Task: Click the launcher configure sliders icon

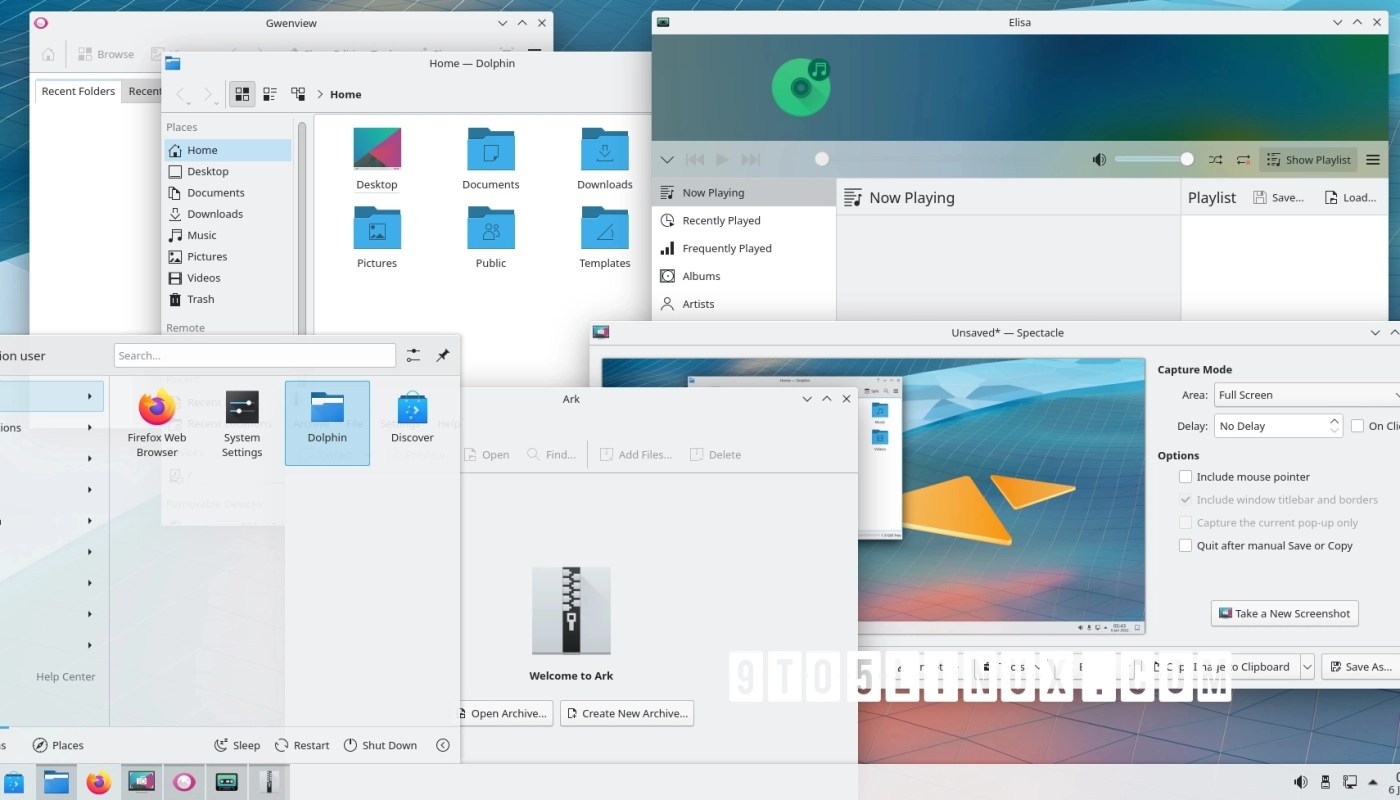Action: coord(413,355)
